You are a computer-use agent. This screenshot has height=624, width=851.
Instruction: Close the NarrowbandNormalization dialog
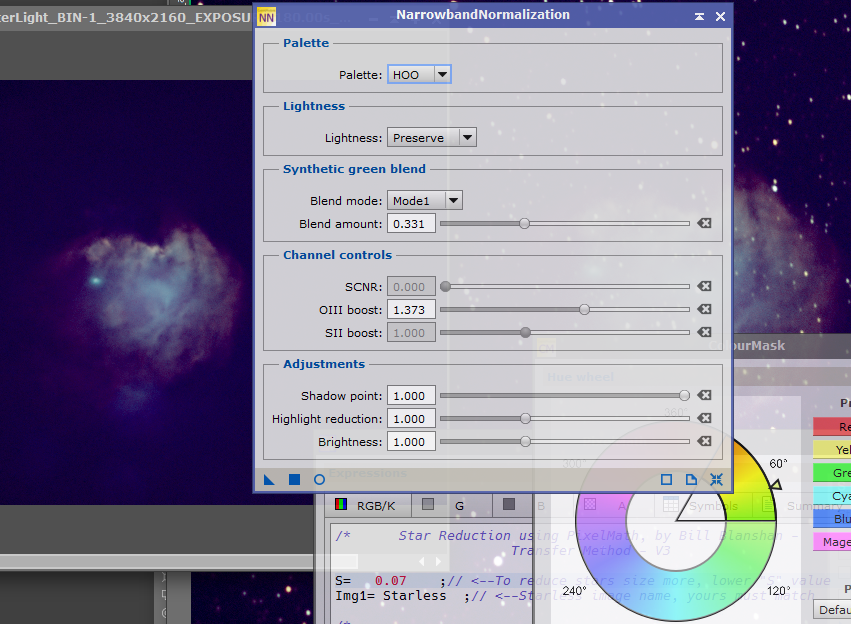(x=720, y=17)
